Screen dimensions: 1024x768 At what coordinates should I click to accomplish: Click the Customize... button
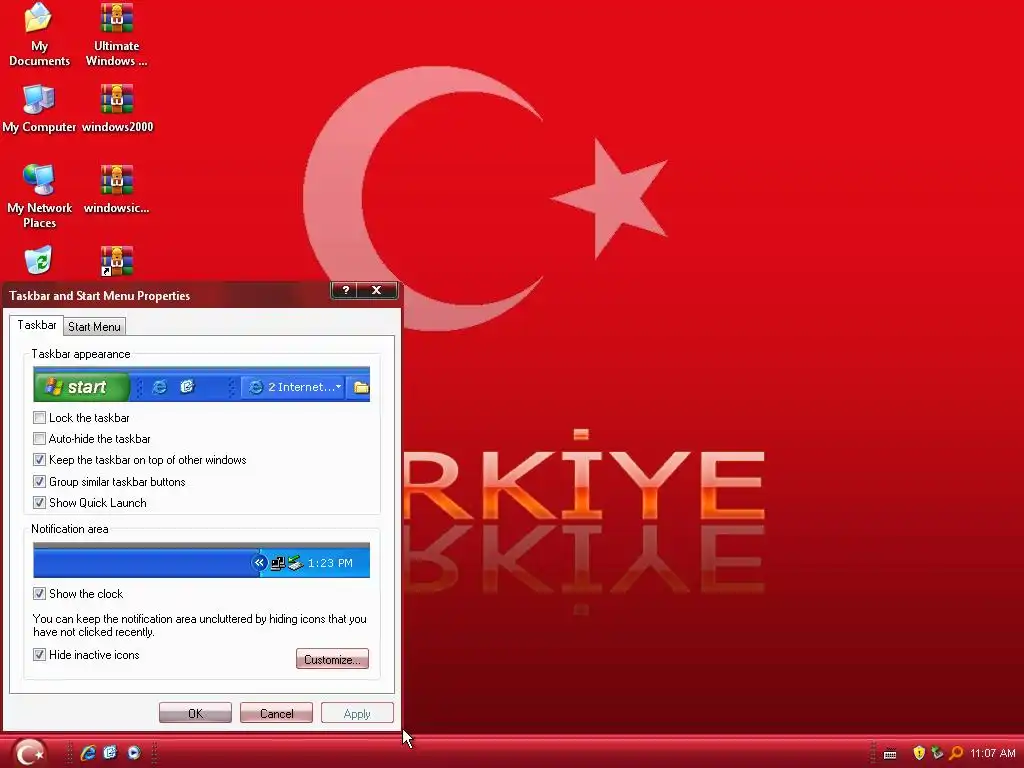coord(332,659)
